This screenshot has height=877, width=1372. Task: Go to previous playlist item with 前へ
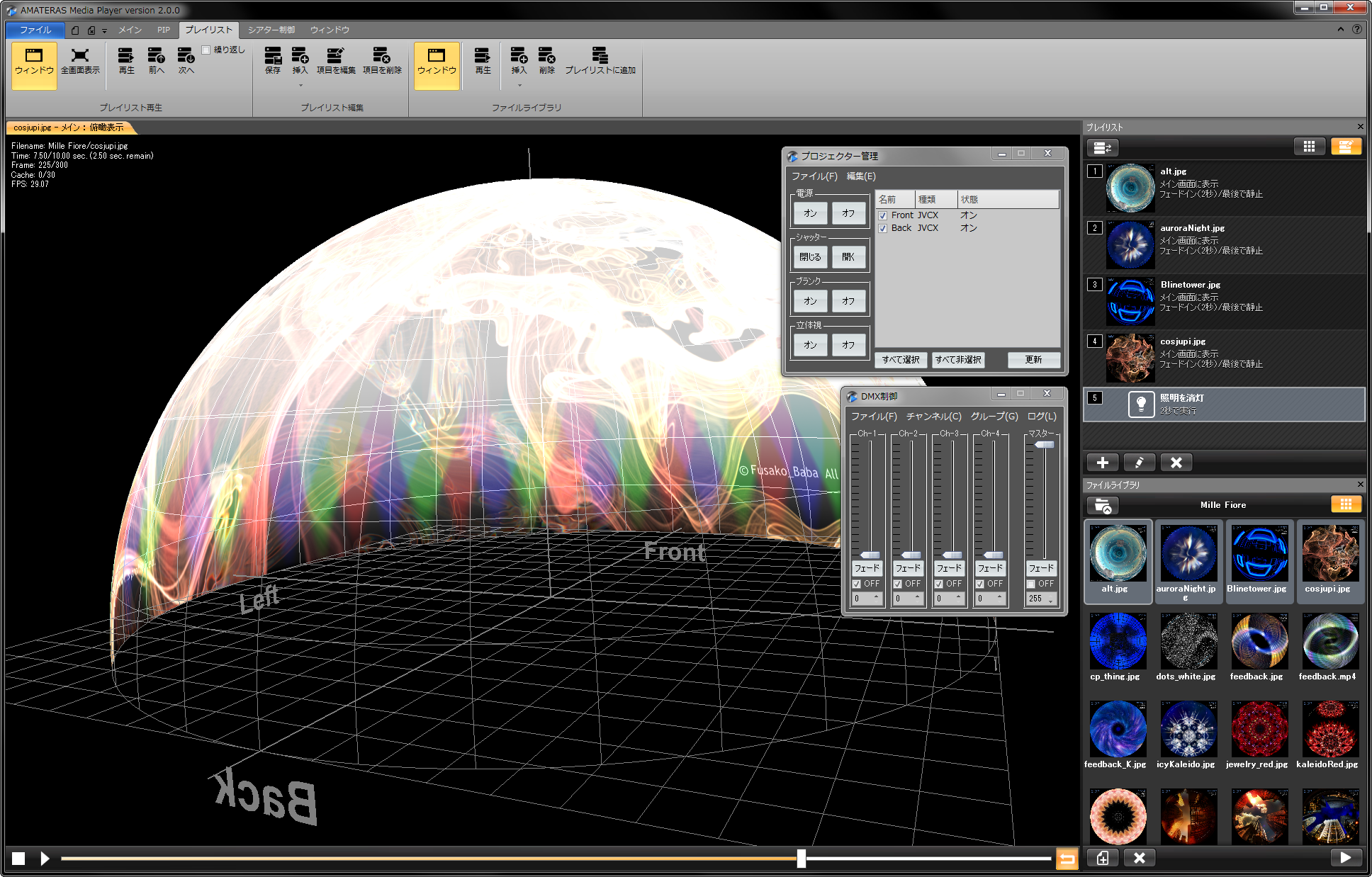pyautogui.click(x=156, y=61)
